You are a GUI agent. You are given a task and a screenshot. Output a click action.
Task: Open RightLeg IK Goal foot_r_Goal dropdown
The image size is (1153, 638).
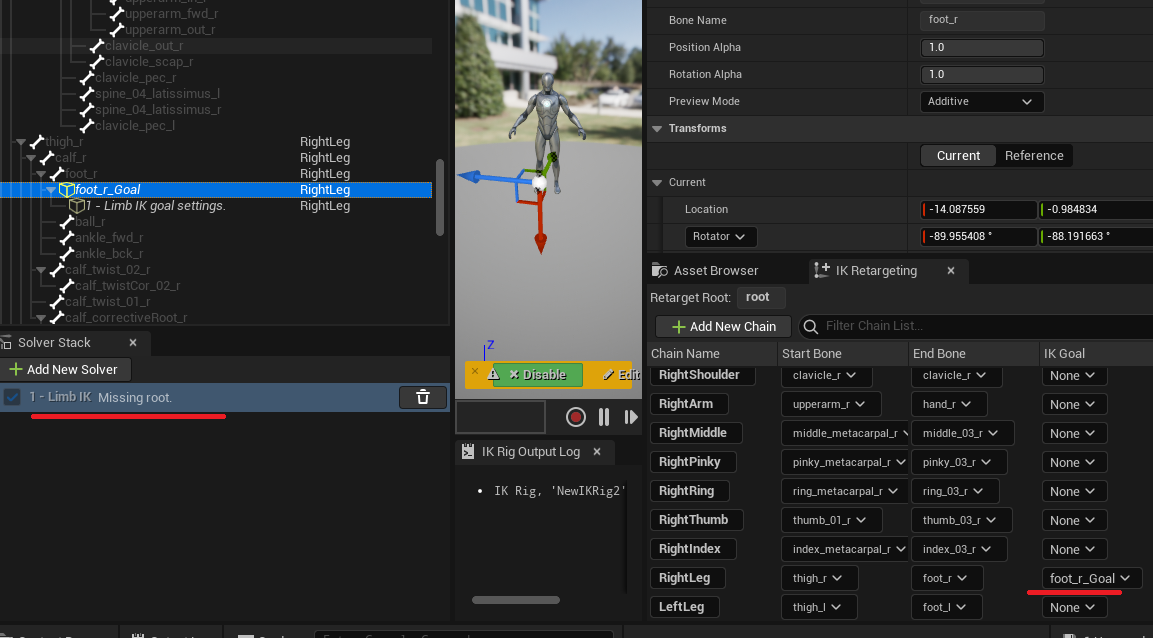1091,578
